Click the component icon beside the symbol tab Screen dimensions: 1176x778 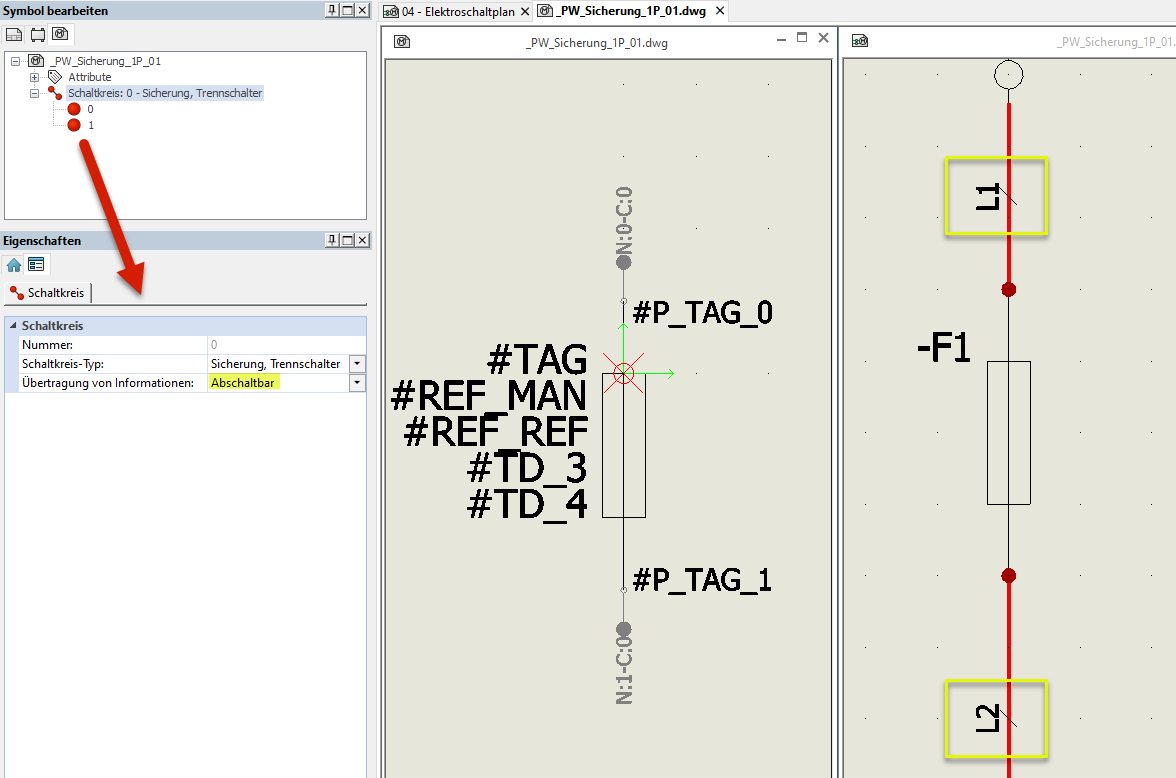click(37, 34)
